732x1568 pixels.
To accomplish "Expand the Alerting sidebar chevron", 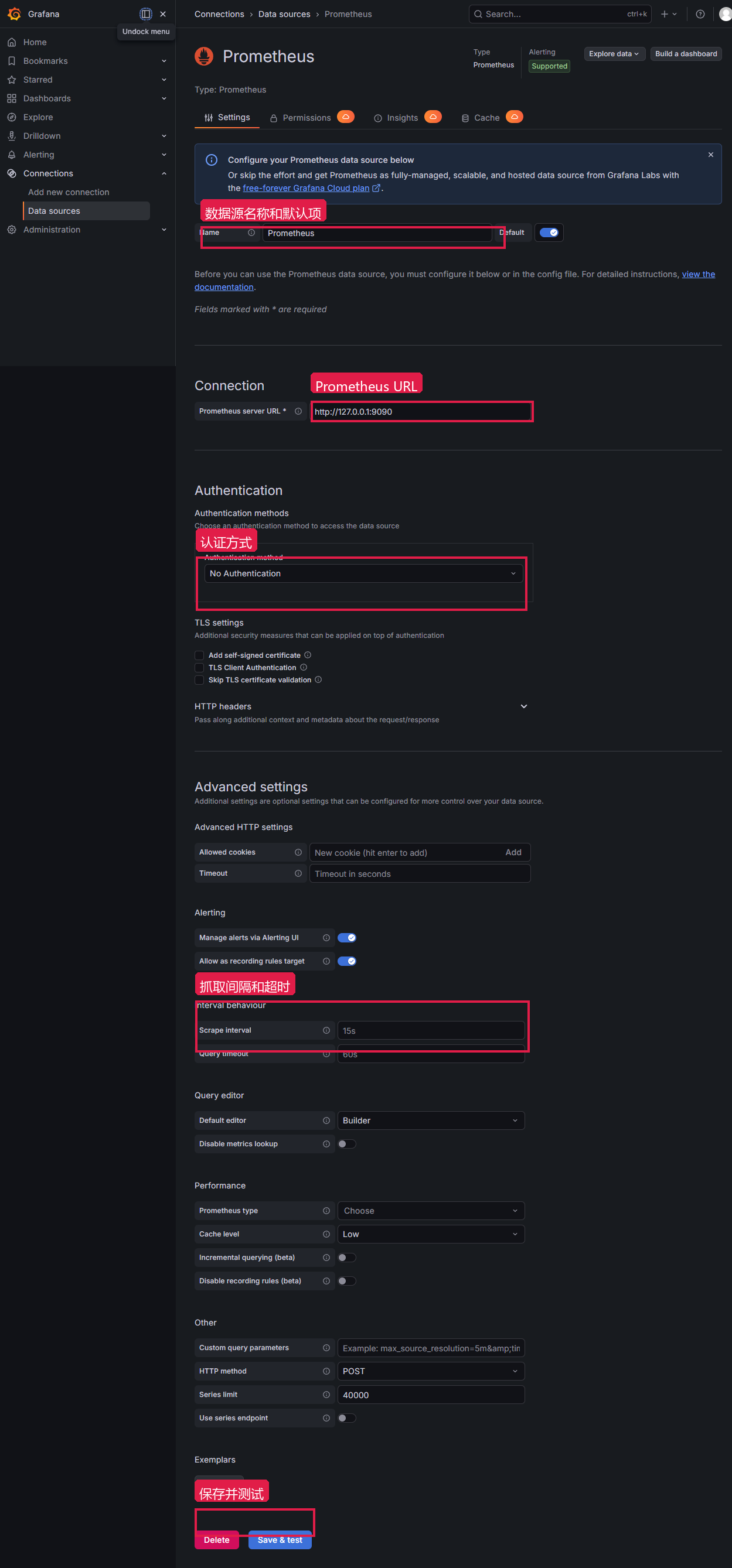I will [x=164, y=155].
